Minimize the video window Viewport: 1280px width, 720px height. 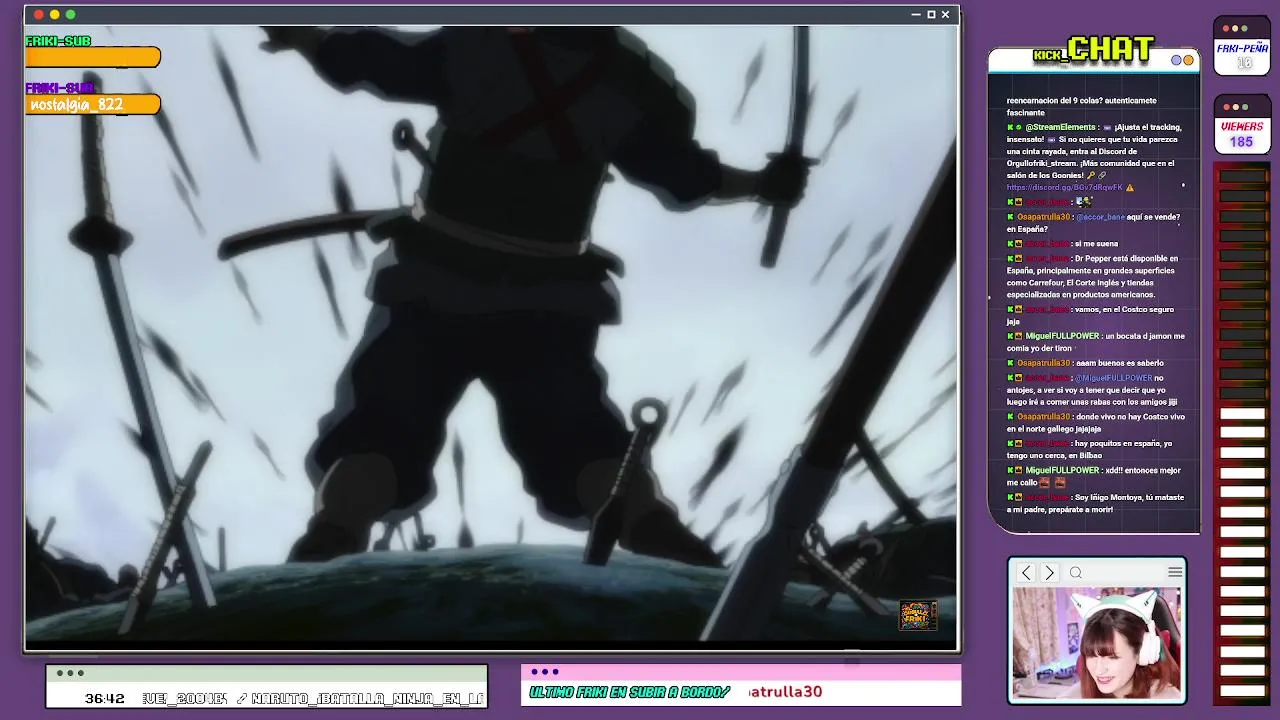[x=916, y=15]
